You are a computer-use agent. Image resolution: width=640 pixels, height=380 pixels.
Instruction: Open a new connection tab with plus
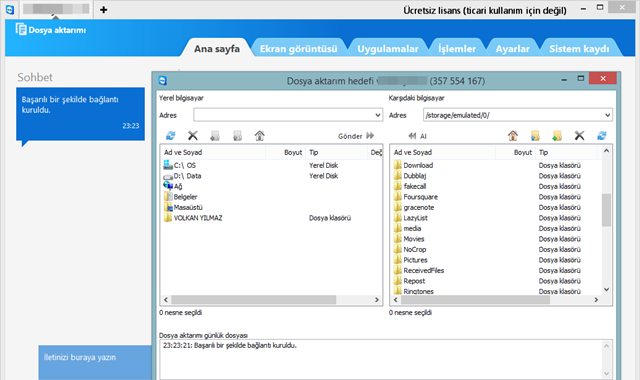click(x=104, y=9)
